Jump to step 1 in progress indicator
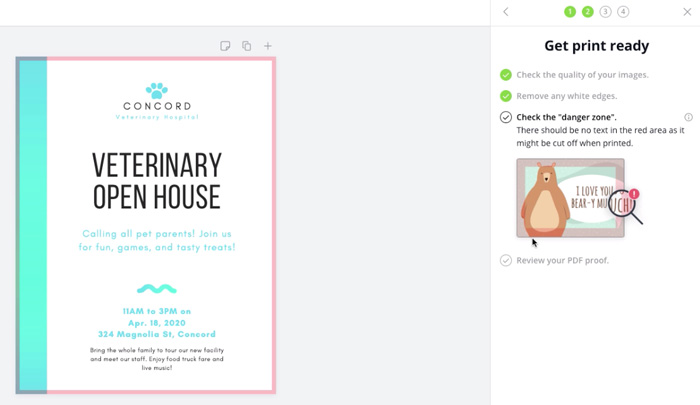700x405 pixels. [x=570, y=12]
